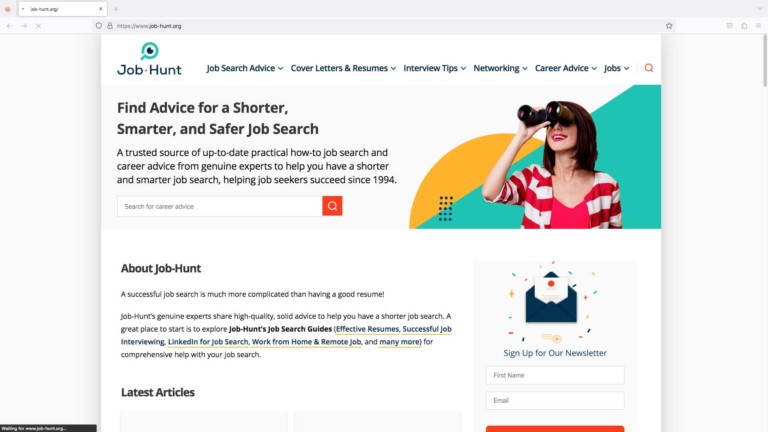The image size is (768, 432).
Task: Open the browser hamburger menu
Action: (x=758, y=26)
